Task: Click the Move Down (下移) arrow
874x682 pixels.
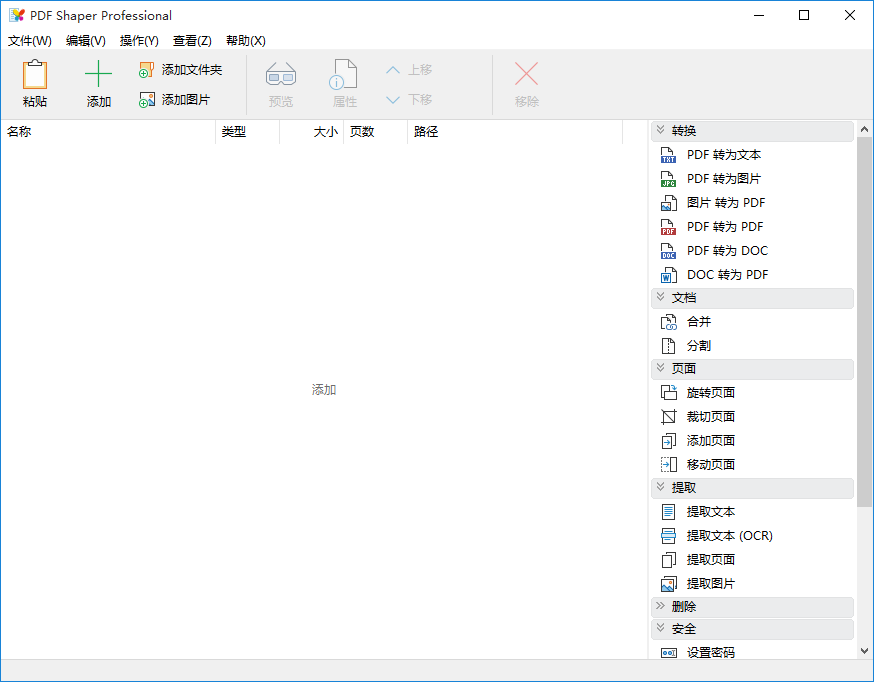Action: [393, 100]
